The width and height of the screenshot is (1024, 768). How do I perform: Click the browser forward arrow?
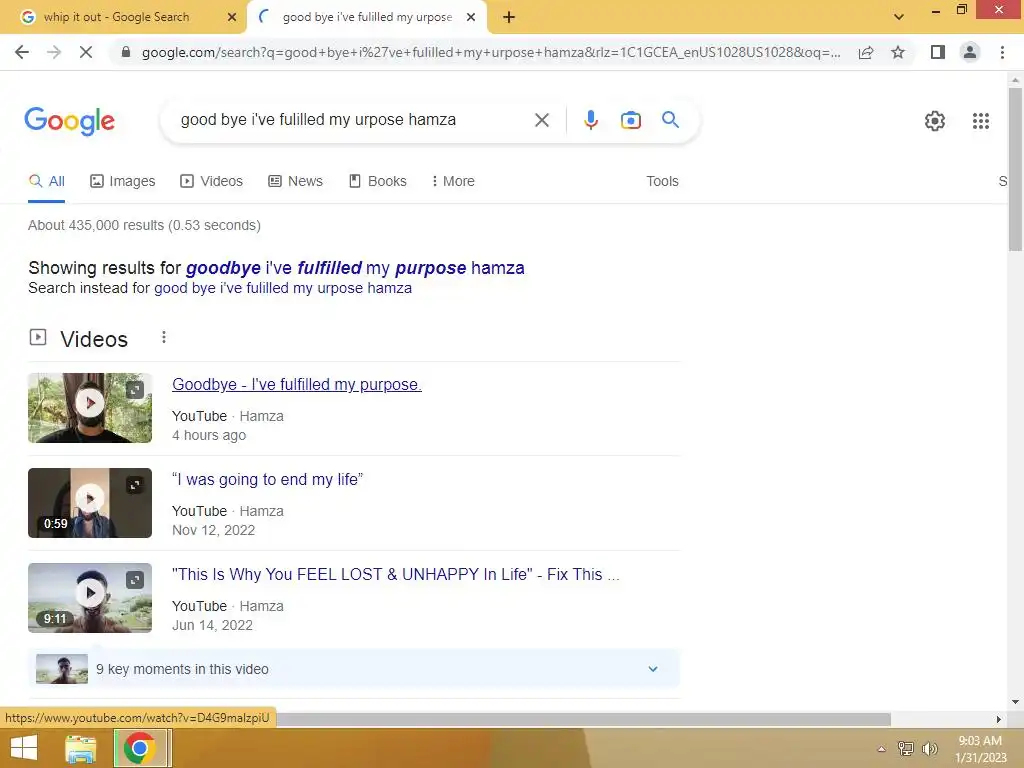[x=54, y=52]
